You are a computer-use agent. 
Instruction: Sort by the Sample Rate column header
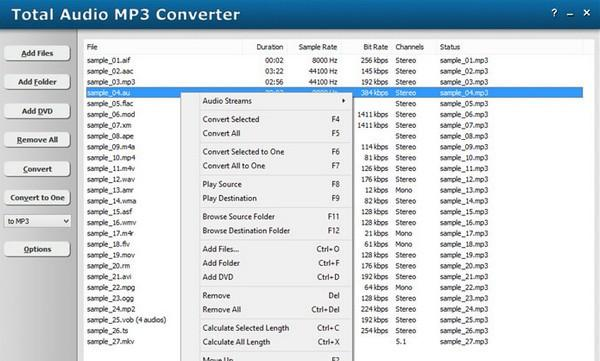coord(318,47)
